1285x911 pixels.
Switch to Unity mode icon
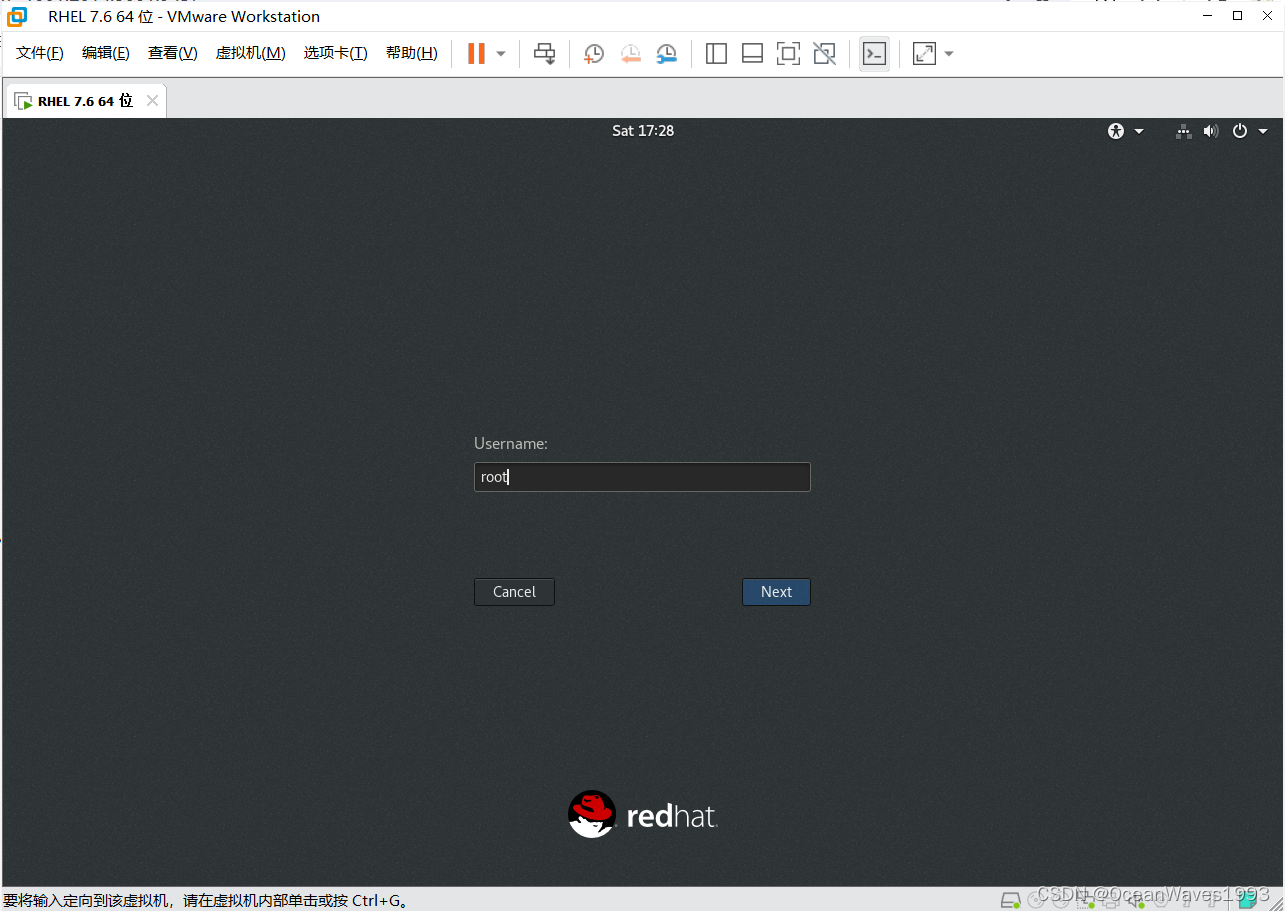click(x=824, y=54)
